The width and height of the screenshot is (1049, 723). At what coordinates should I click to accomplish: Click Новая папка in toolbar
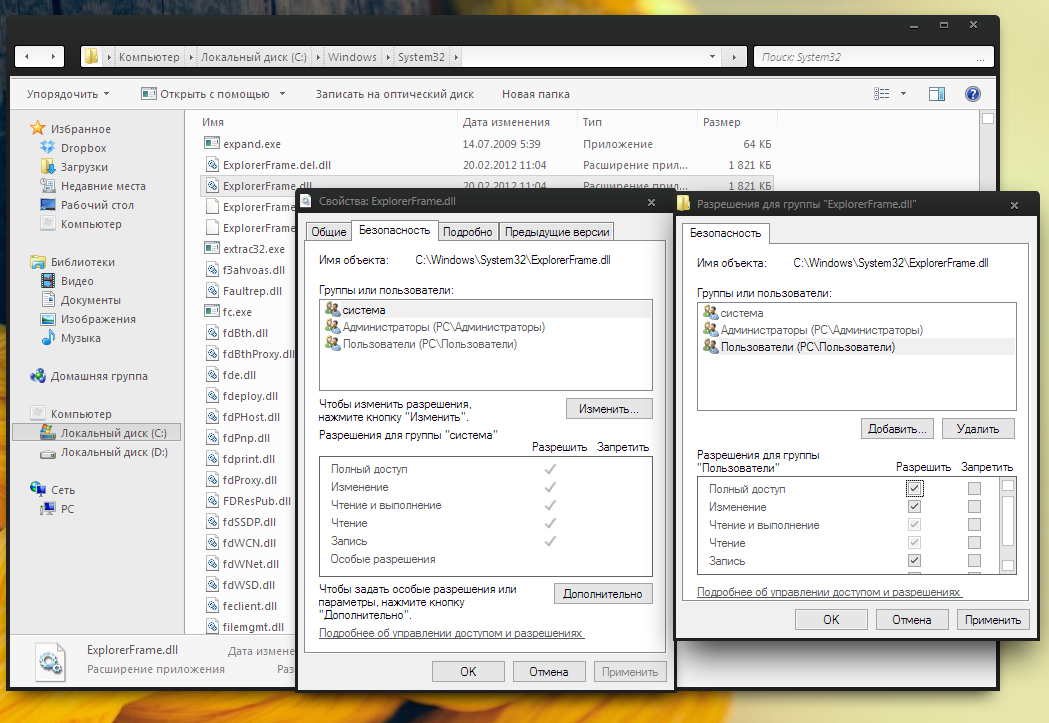click(x=536, y=94)
